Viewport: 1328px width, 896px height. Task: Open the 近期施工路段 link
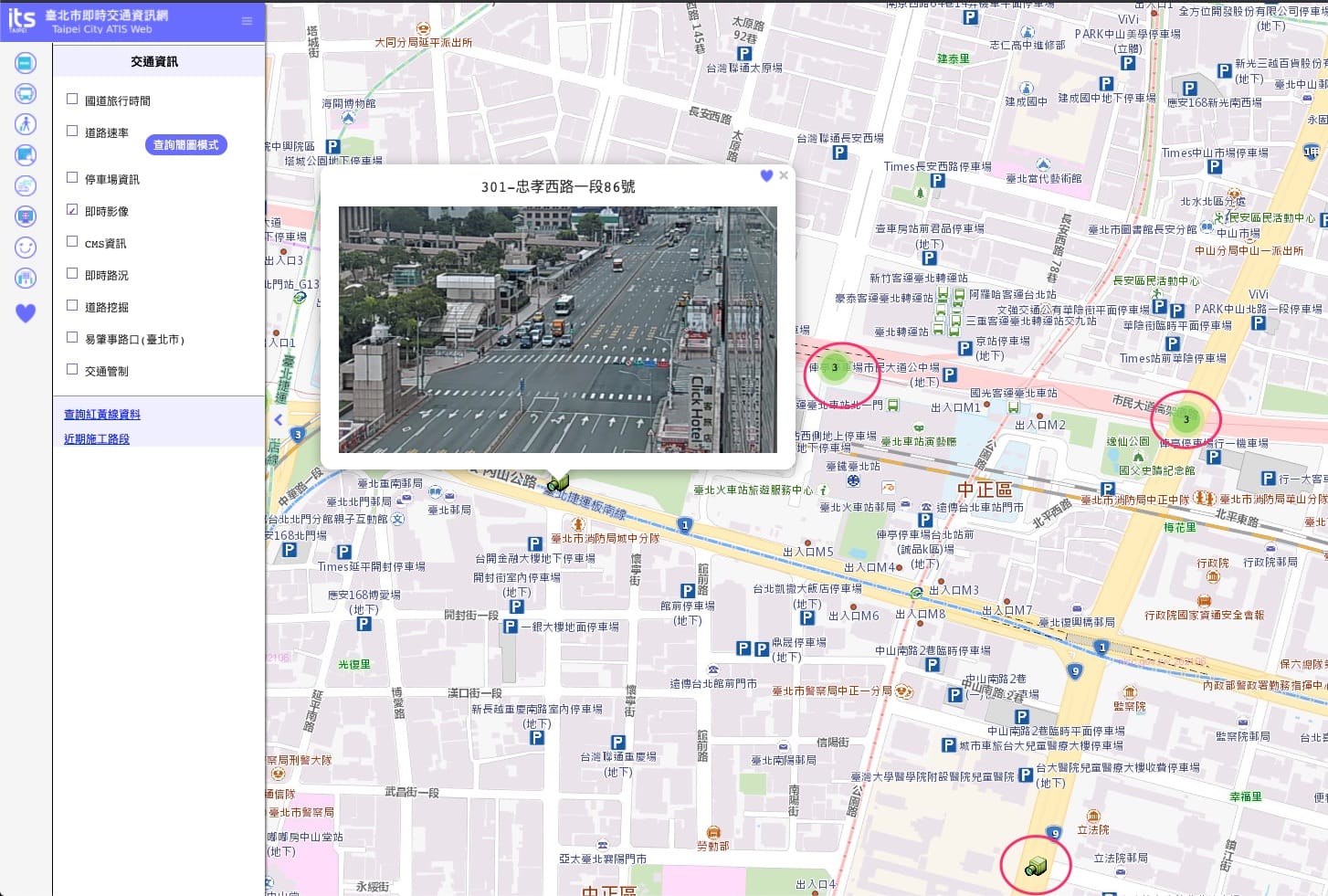[x=97, y=439]
